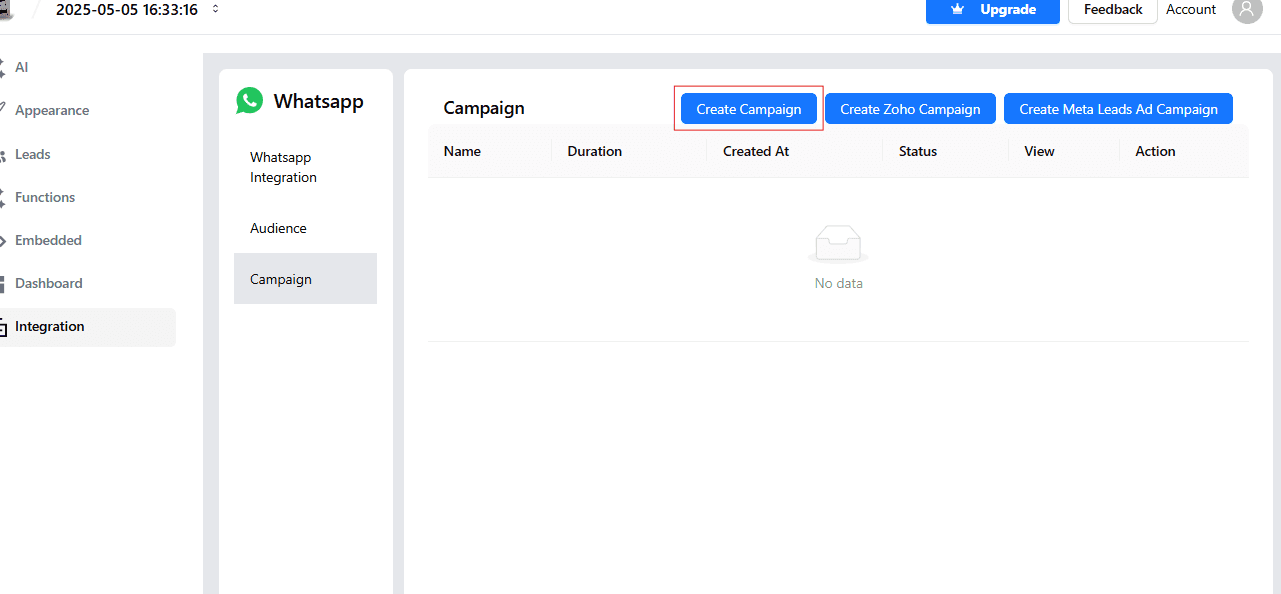Click the Integration sidebar icon
The width and height of the screenshot is (1281, 594).
[x=3, y=327]
